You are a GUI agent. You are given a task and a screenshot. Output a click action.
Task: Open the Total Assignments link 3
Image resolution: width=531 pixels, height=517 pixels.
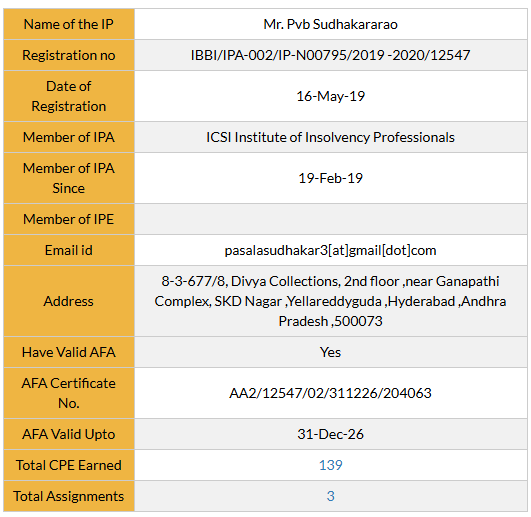pyautogui.click(x=330, y=496)
